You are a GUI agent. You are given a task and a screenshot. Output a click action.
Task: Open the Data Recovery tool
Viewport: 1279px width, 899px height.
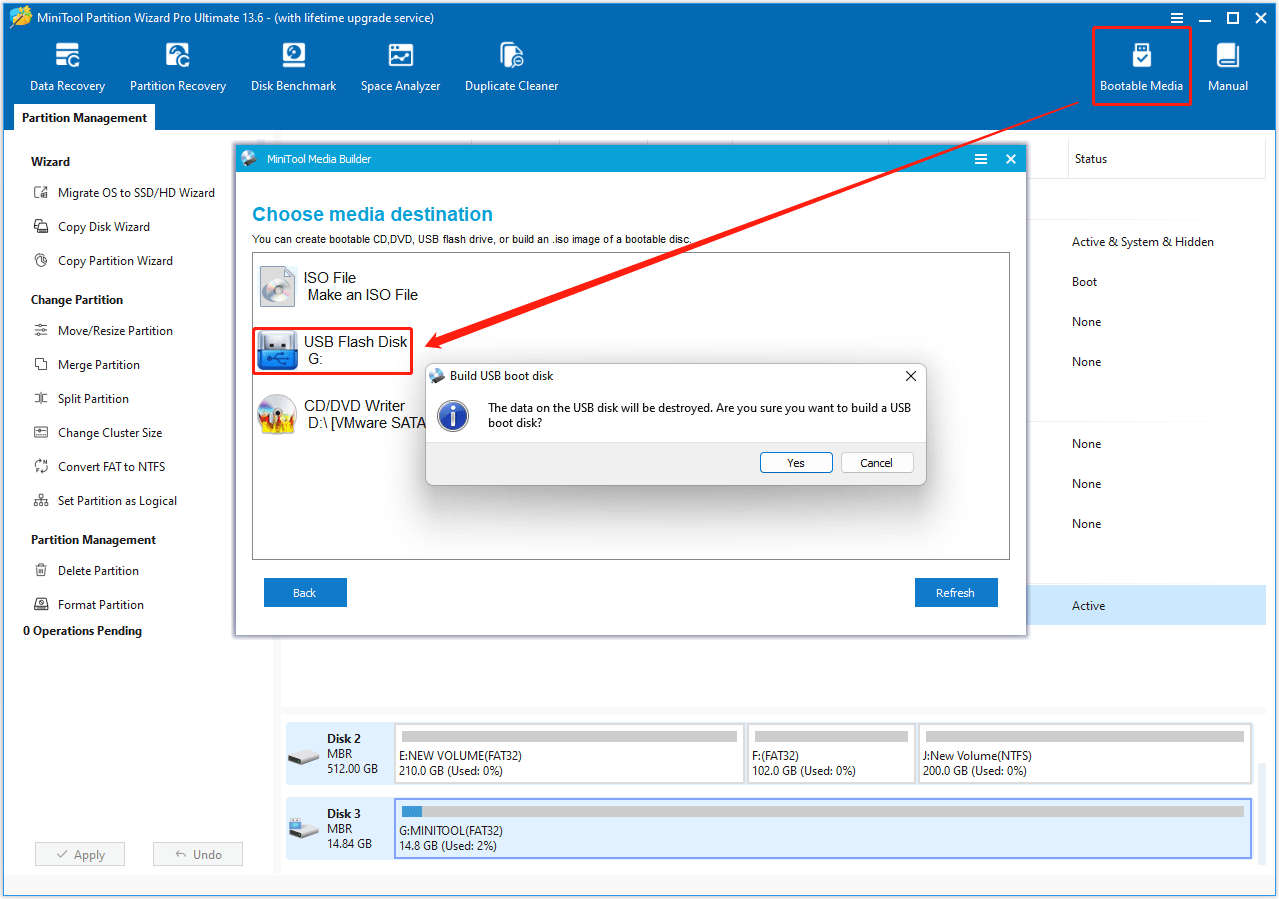67,68
